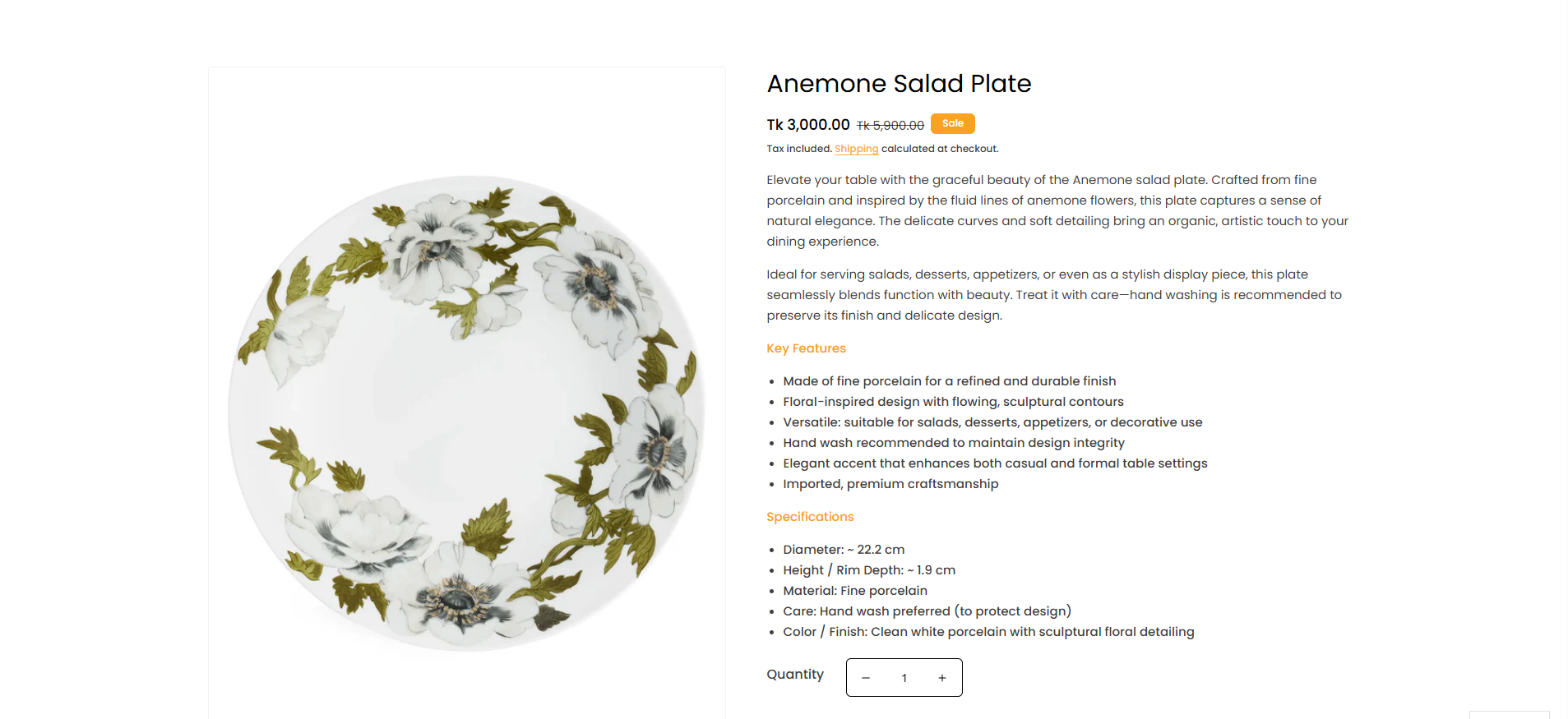Click the Tax included text
This screenshot has width=1568, height=719.
pos(798,149)
